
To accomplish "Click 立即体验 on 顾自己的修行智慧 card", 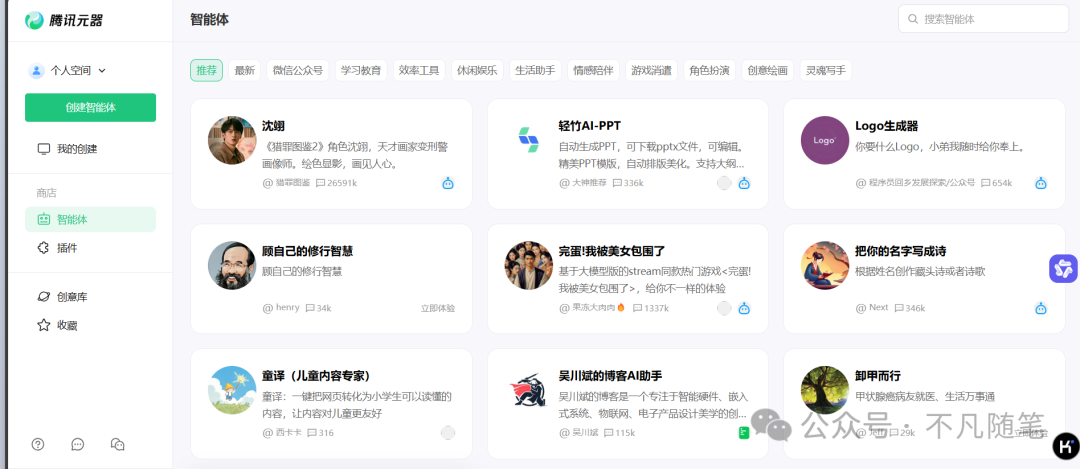I will point(438,309).
